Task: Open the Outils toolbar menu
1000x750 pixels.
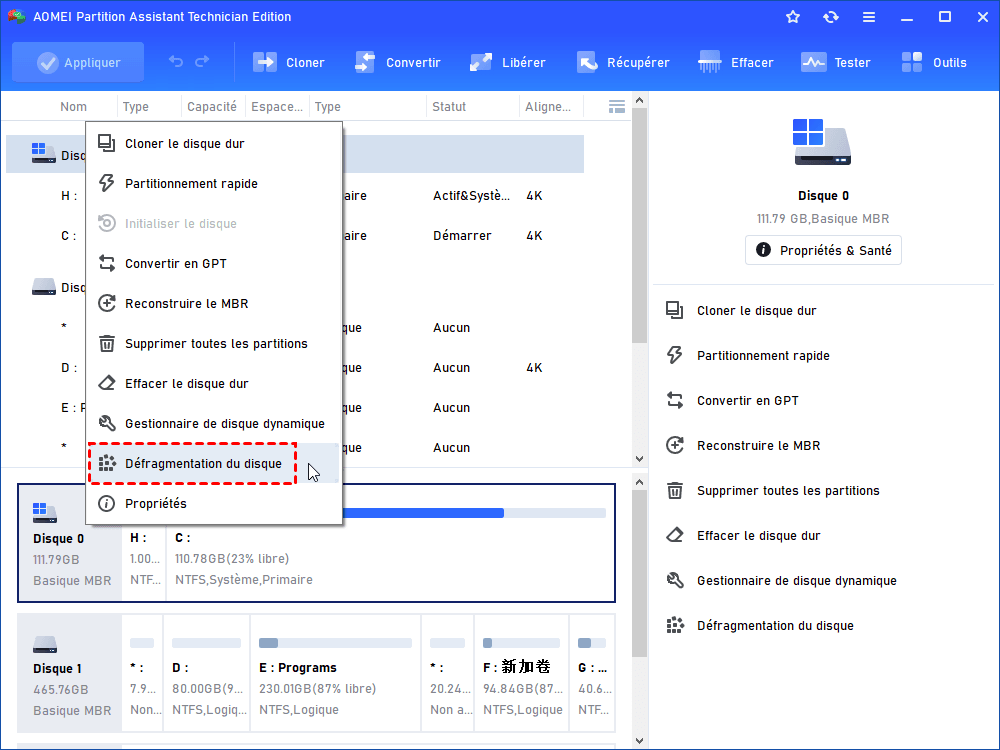Action: (x=934, y=62)
